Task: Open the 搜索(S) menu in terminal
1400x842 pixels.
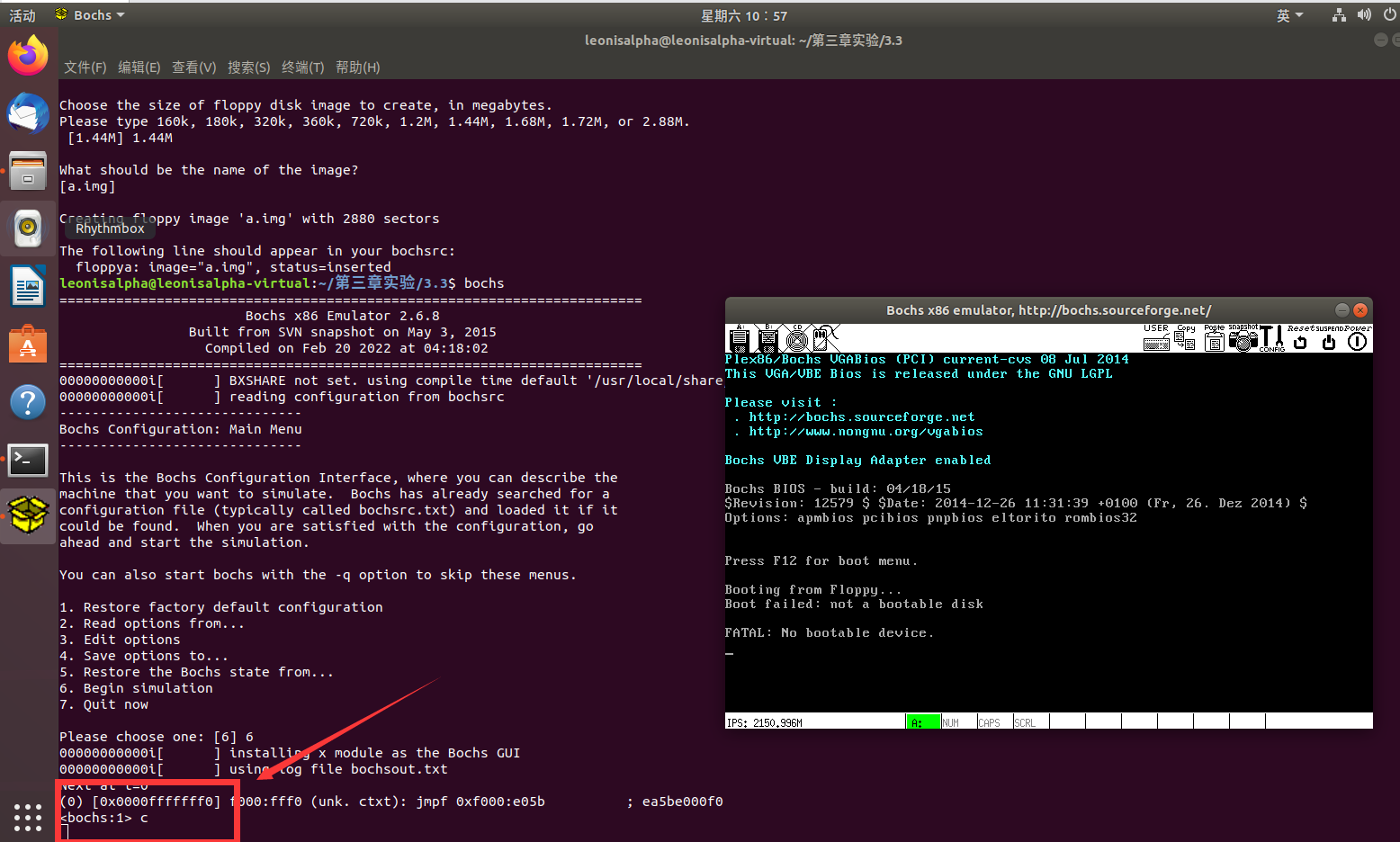Action: click(x=249, y=67)
